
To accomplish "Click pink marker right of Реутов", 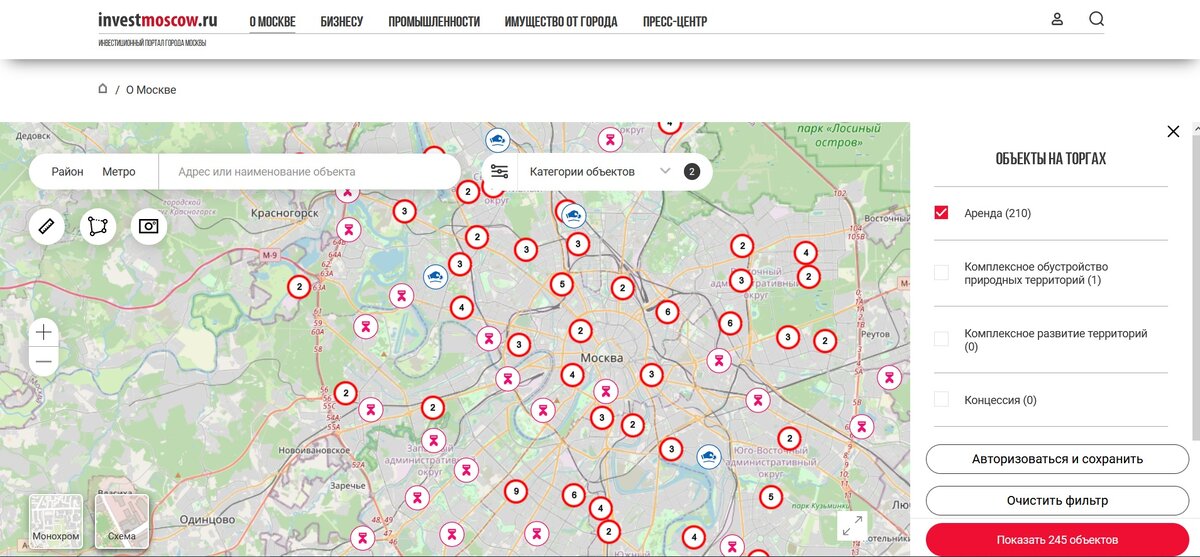I will click(888, 378).
